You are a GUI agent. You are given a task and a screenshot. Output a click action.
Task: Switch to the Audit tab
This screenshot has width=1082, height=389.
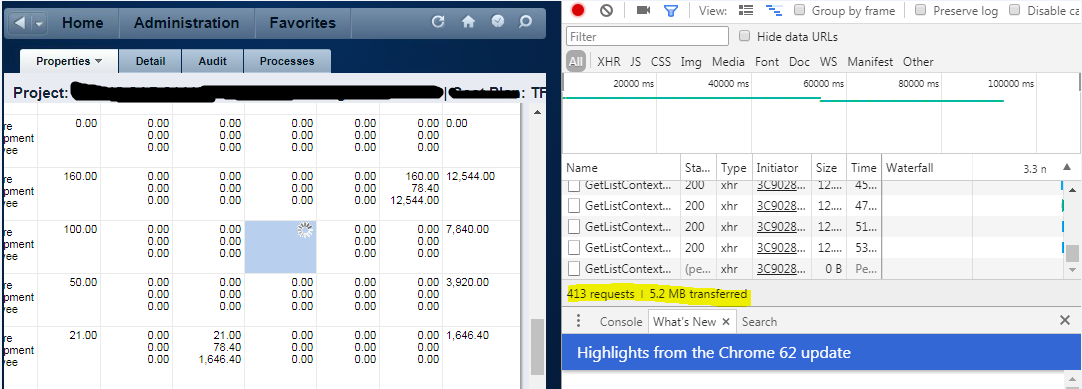pyautogui.click(x=213, y=61)
